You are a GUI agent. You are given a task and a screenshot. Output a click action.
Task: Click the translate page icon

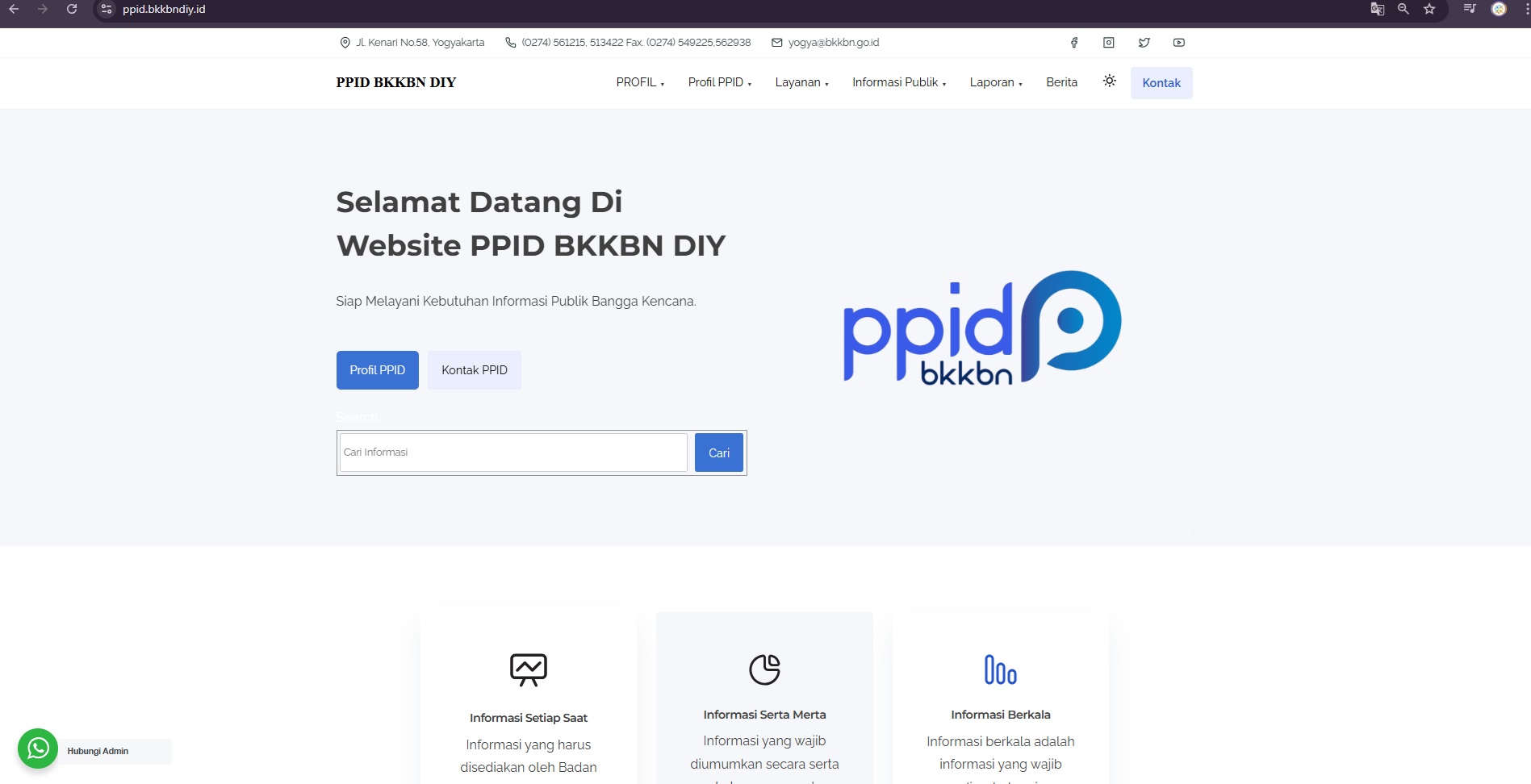(x=1378, y=9)
